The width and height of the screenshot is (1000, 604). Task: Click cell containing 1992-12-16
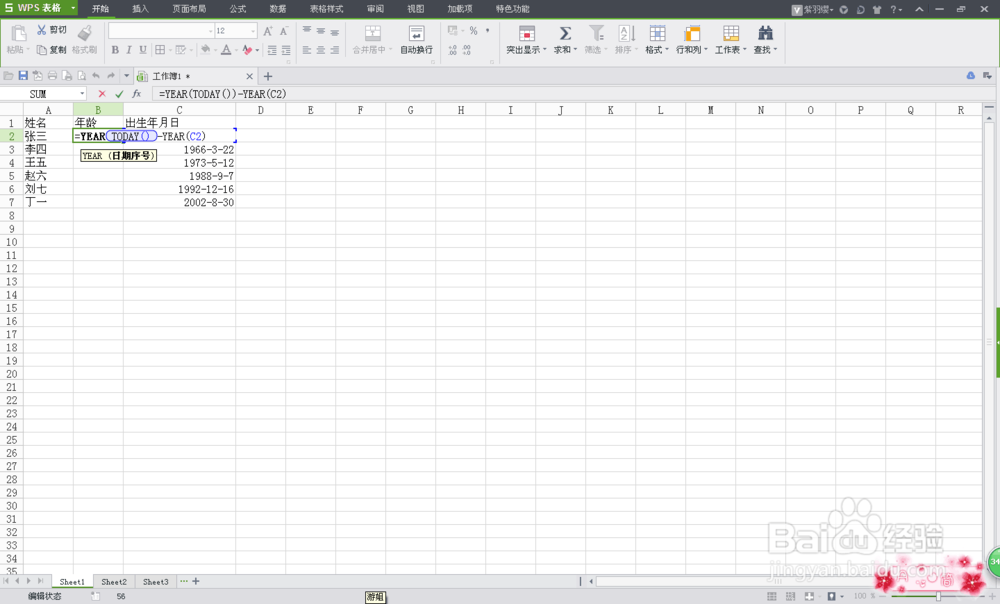(x=179, y=189)
